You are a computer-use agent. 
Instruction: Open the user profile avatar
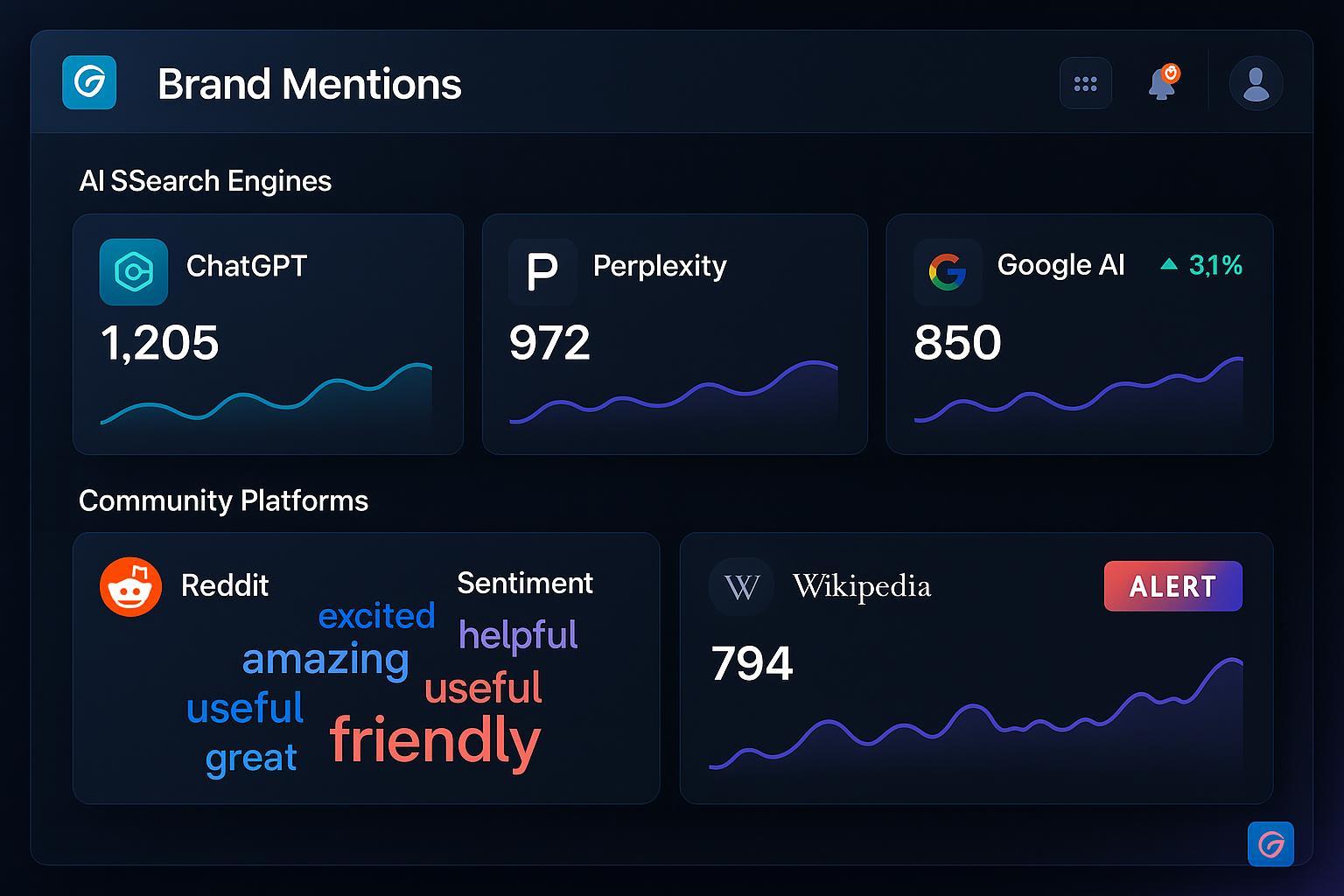[x=1256, y=84]
